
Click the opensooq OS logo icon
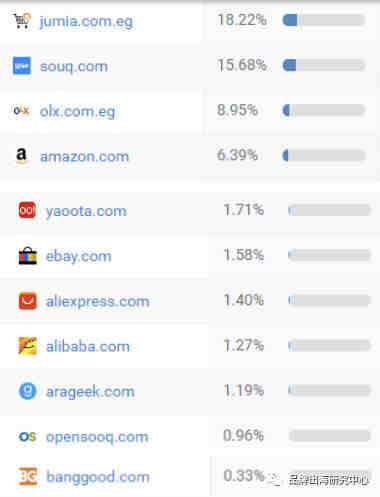pos(27,436)
